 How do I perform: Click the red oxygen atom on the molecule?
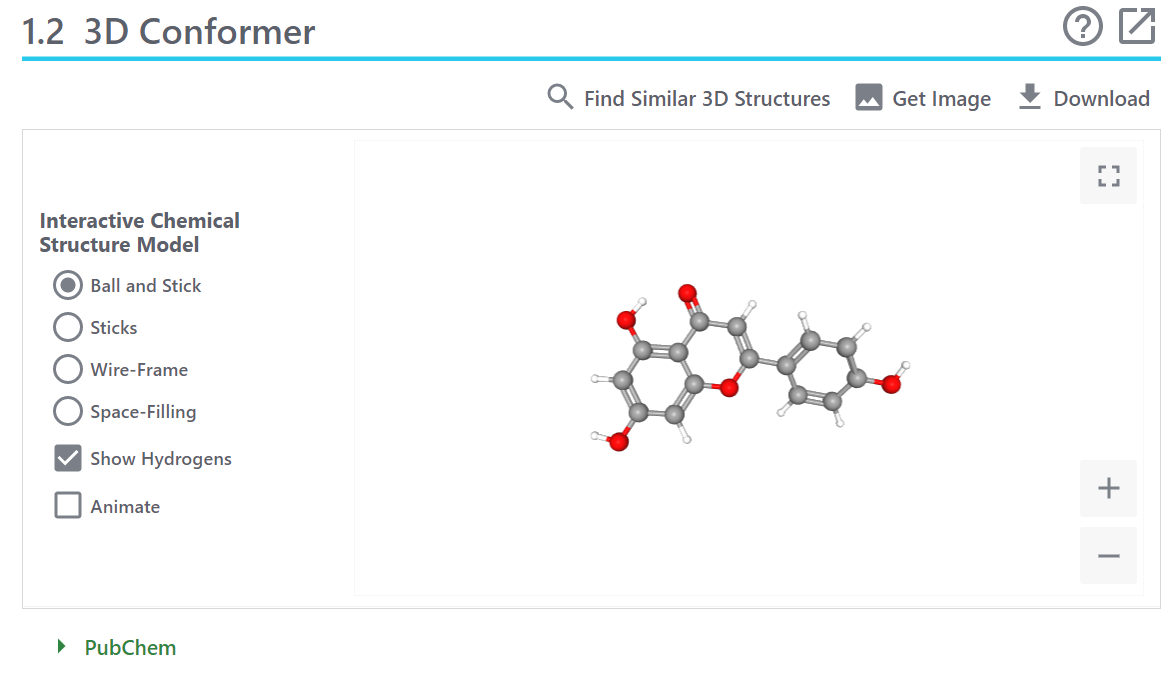click(x=685, y=293)
